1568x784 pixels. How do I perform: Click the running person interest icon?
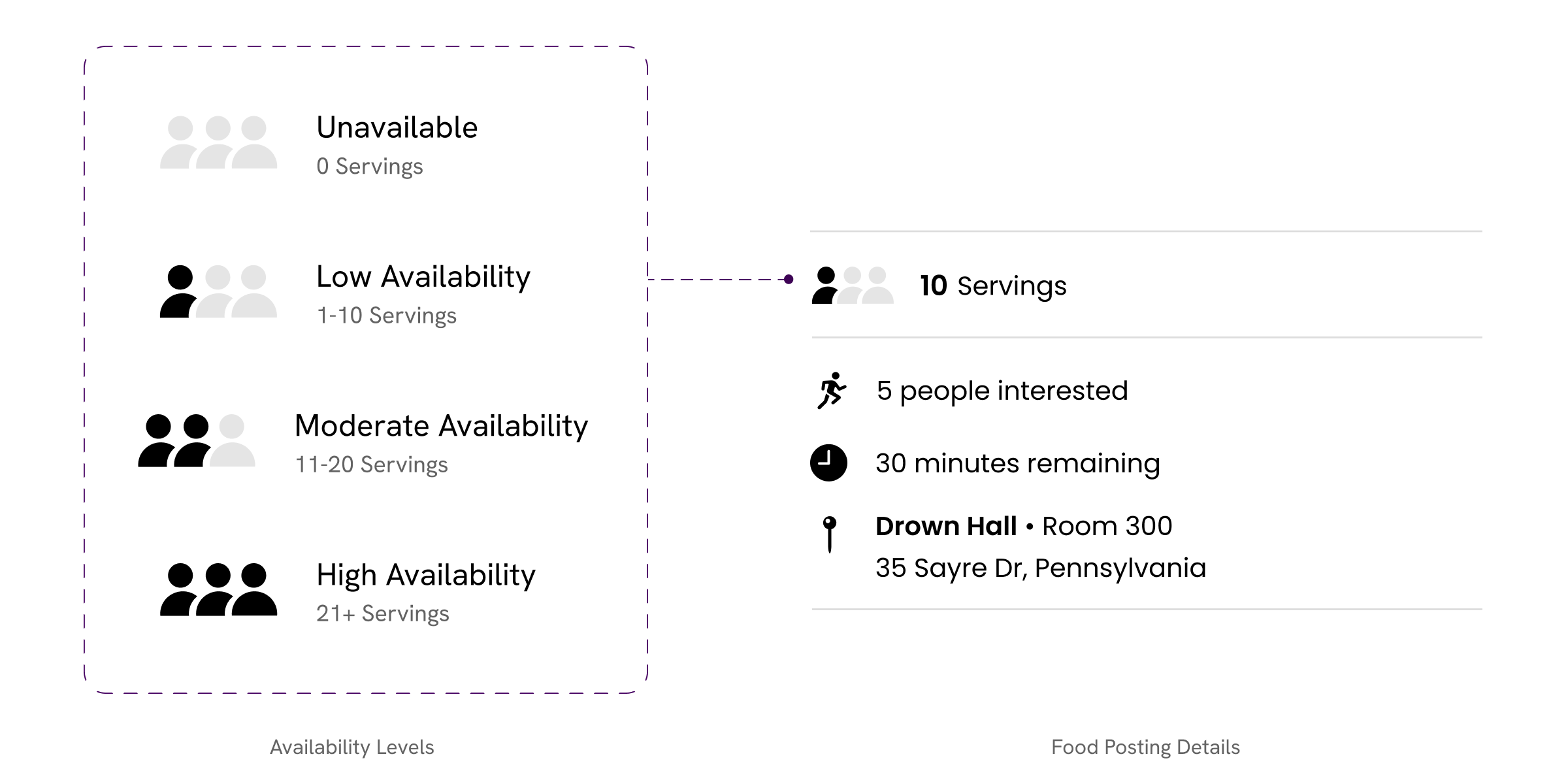(x=832, y=391)
